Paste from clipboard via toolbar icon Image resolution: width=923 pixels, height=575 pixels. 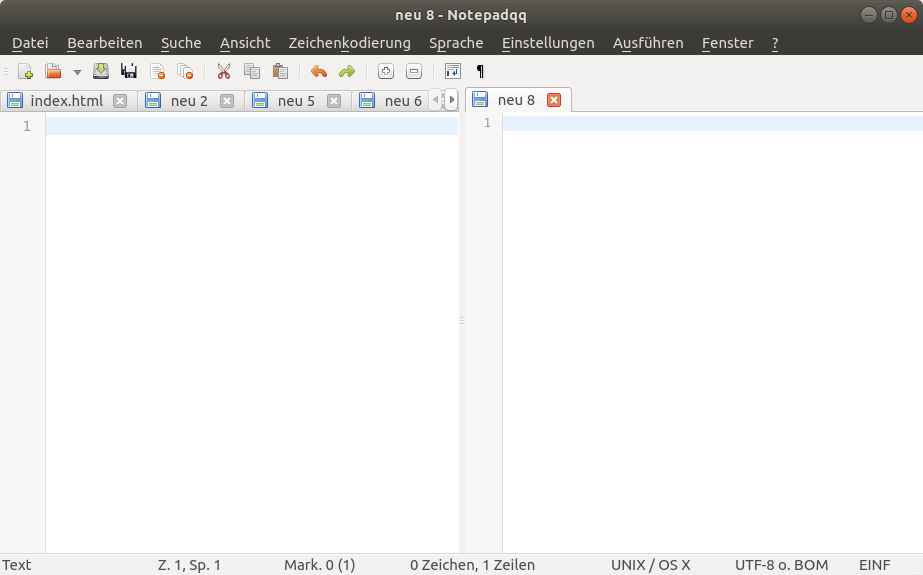[280, 71]
